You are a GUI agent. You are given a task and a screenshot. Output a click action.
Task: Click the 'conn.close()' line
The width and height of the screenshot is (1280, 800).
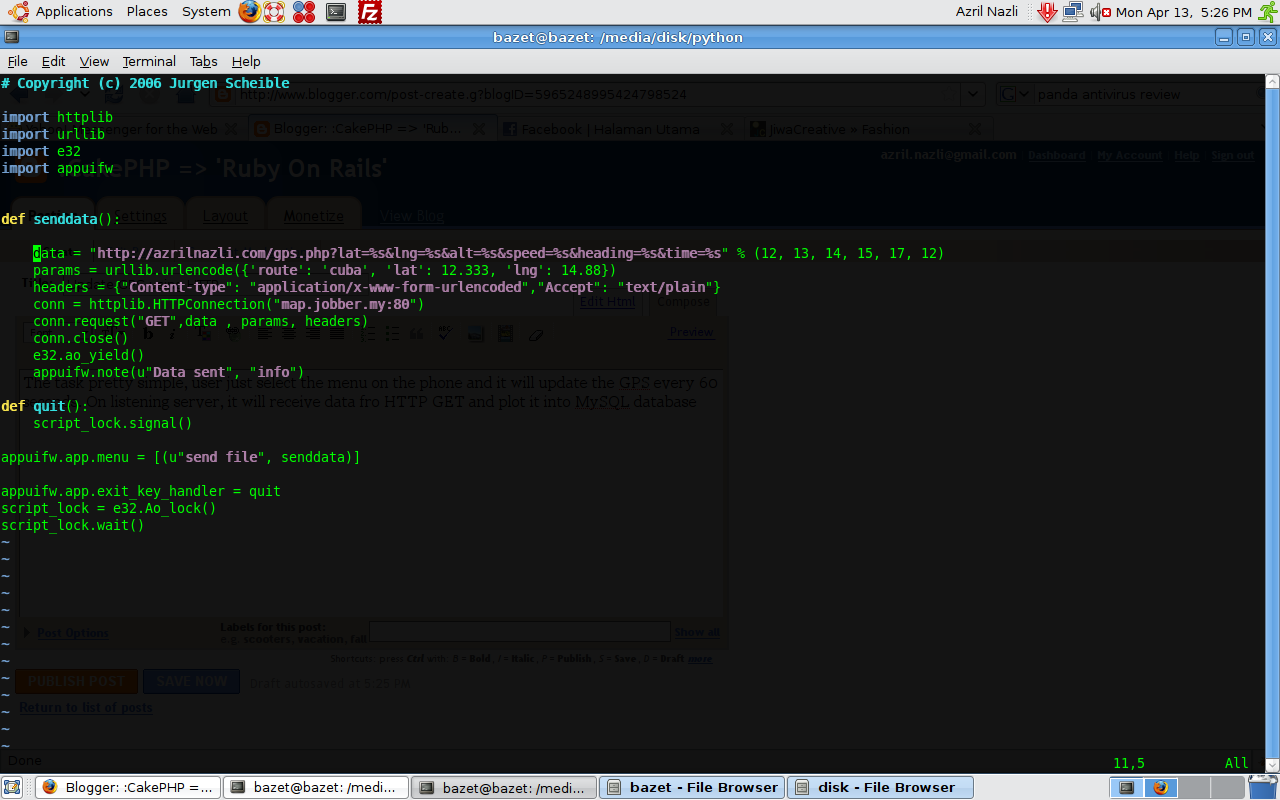click(x=81, y=338)
